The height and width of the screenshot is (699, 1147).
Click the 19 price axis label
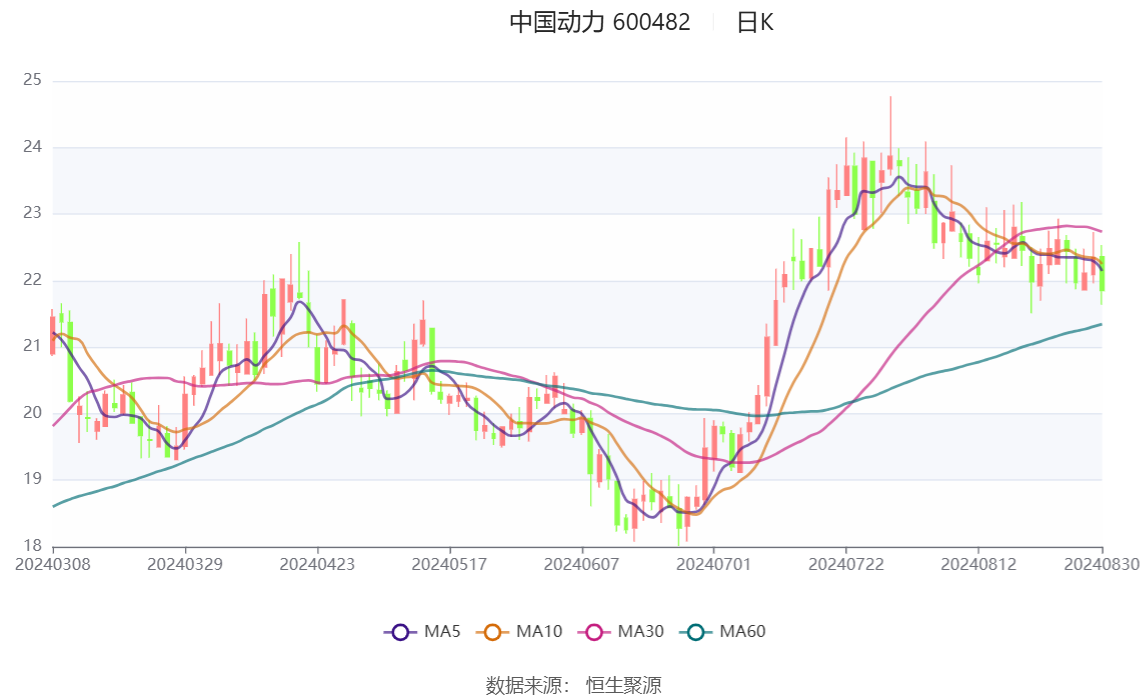[x=32, y=479]
